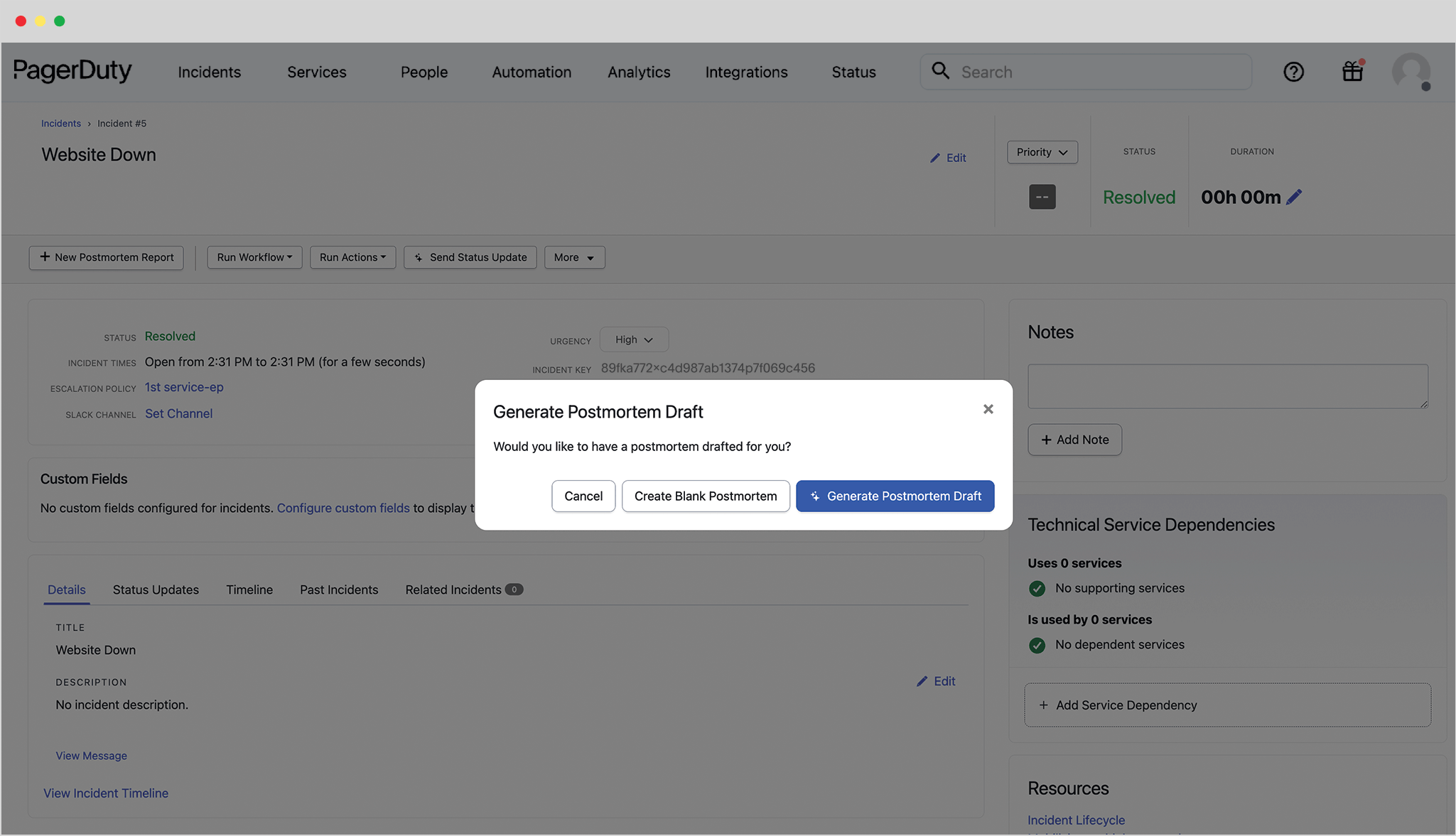1456x836 pixels.
Task: Open the gift box what's new icon
Action: (1353, 72)
